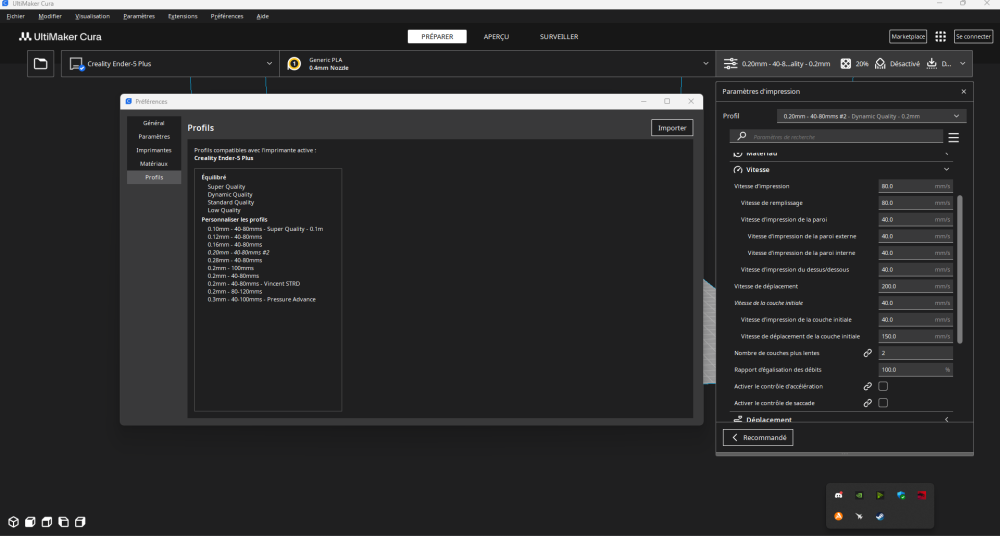Open the Extensions menu

[182, 16]
